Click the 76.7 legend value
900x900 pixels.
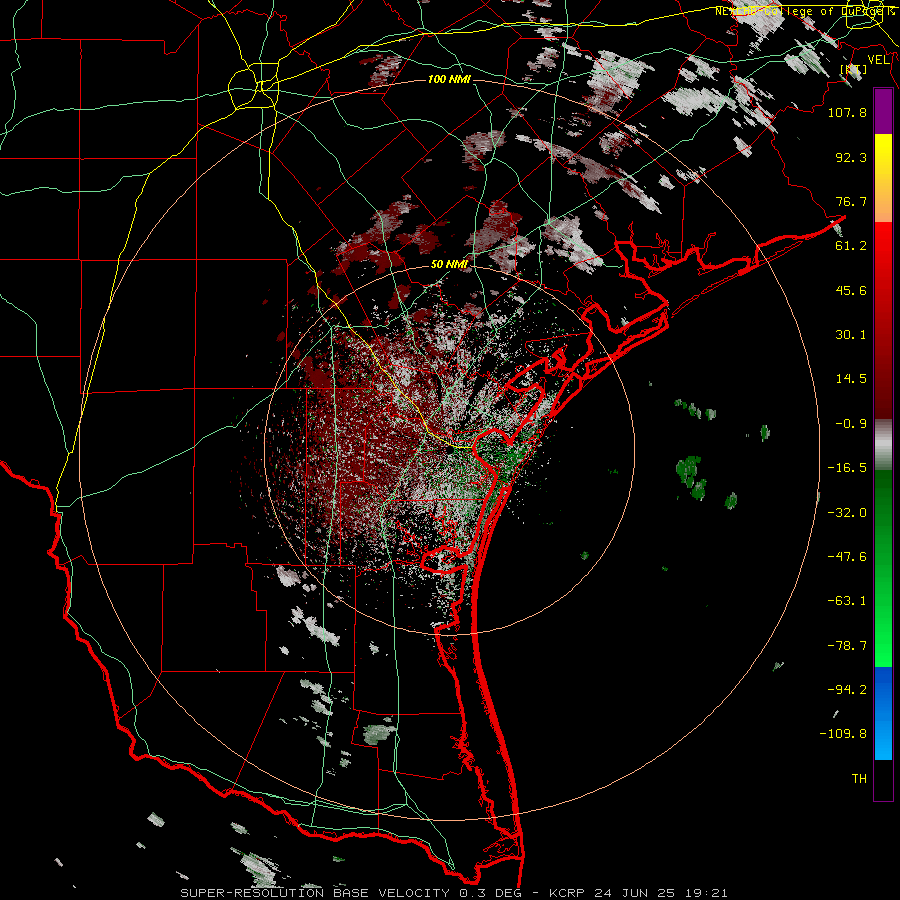click(851, 201)
